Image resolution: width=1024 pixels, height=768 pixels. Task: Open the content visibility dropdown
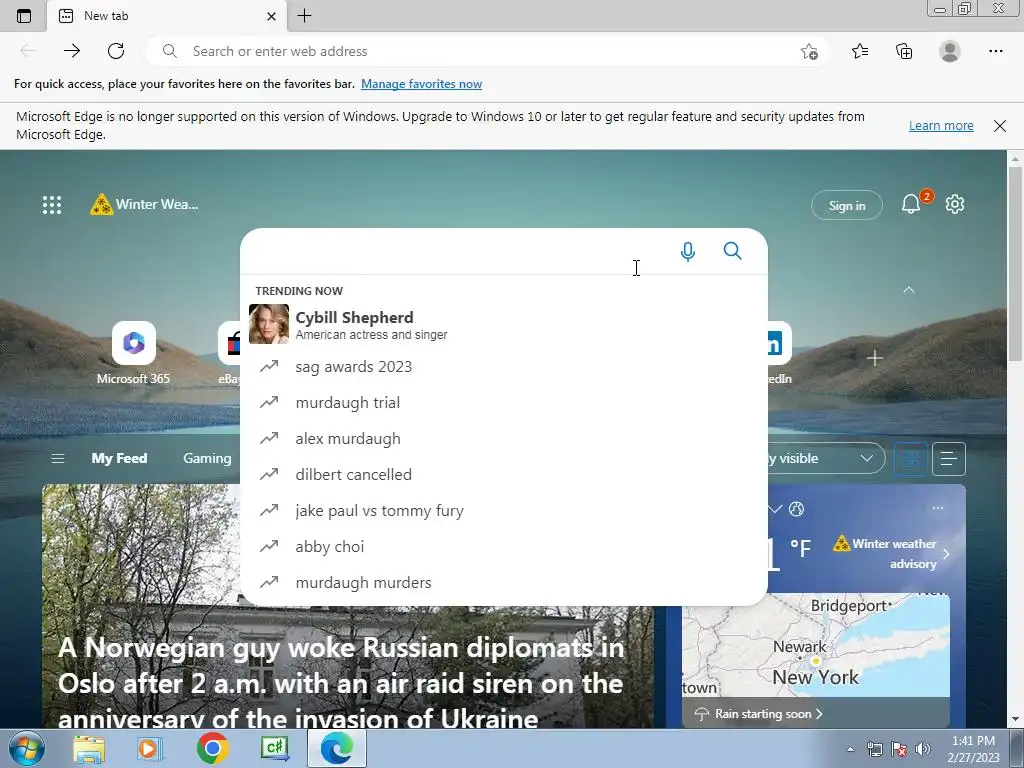826,458
